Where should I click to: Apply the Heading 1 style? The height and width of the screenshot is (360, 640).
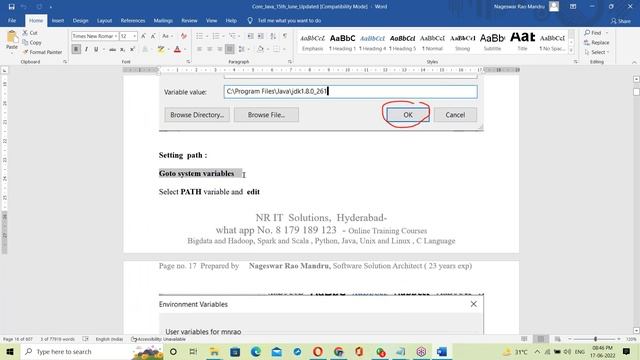coord(342,42)
